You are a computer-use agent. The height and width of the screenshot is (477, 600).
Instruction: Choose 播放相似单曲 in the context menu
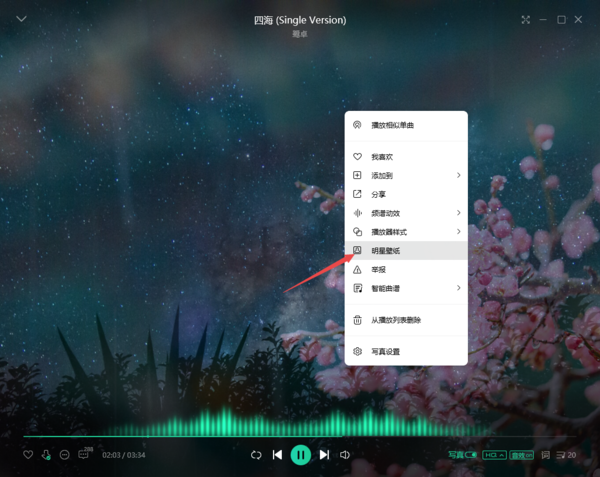[406, 125]
